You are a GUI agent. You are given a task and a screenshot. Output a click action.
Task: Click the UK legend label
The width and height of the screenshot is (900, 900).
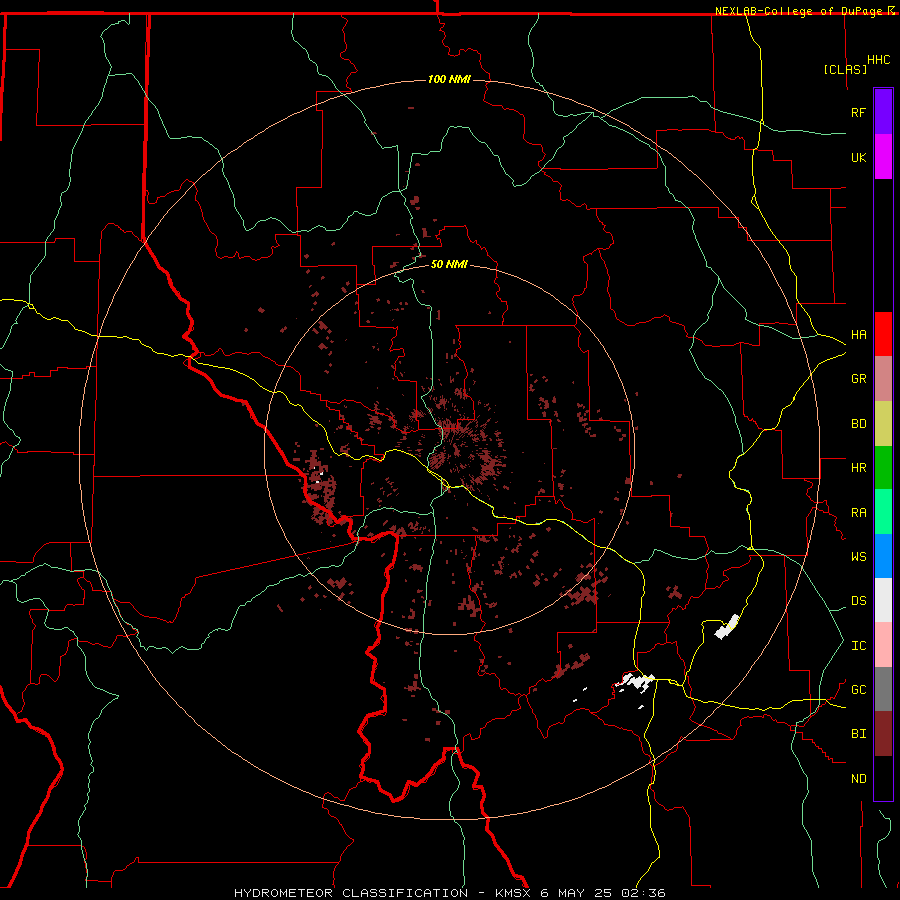point(858,157)
